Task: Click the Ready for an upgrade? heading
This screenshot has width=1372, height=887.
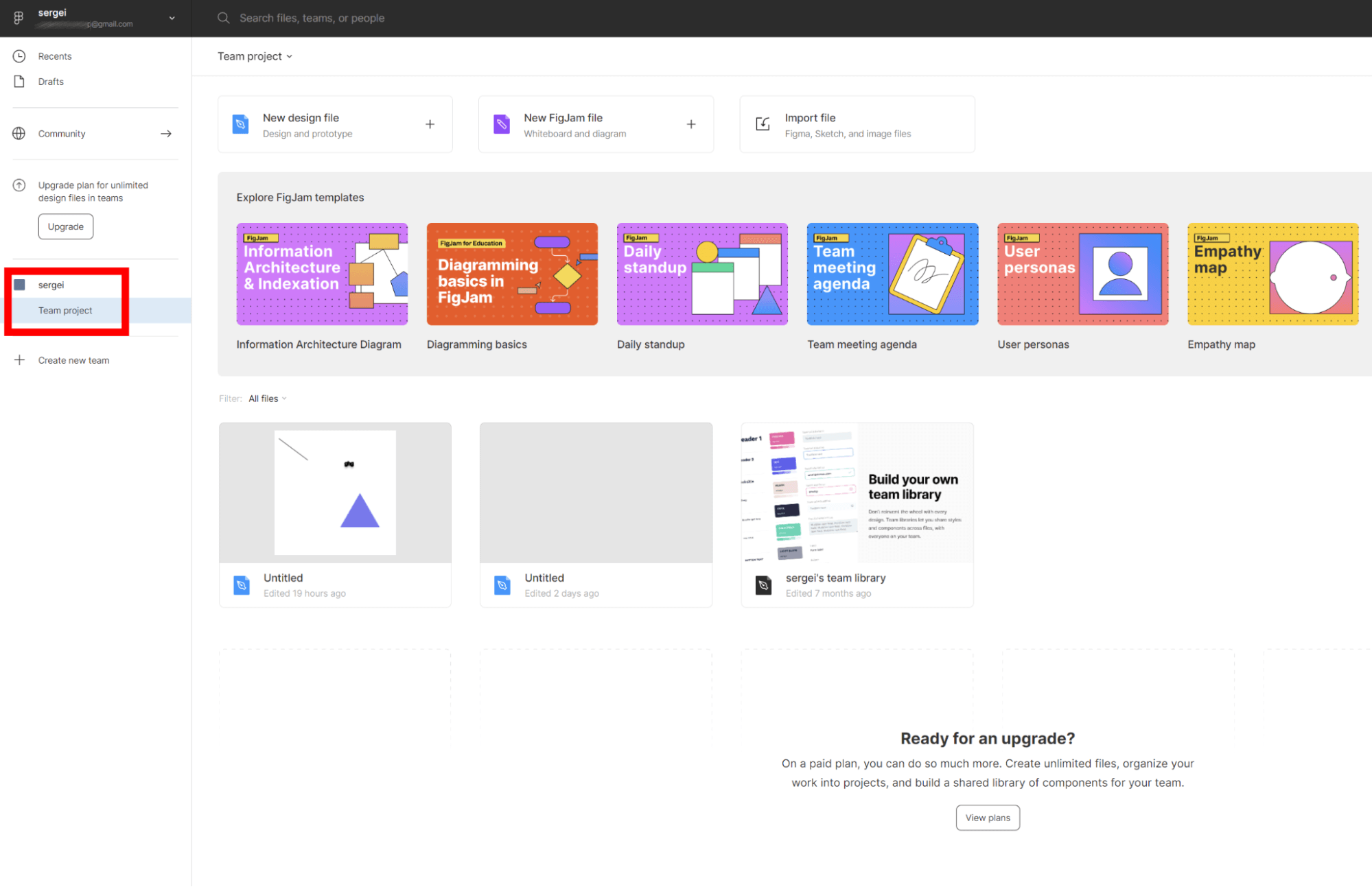Action: pos(988,738)
